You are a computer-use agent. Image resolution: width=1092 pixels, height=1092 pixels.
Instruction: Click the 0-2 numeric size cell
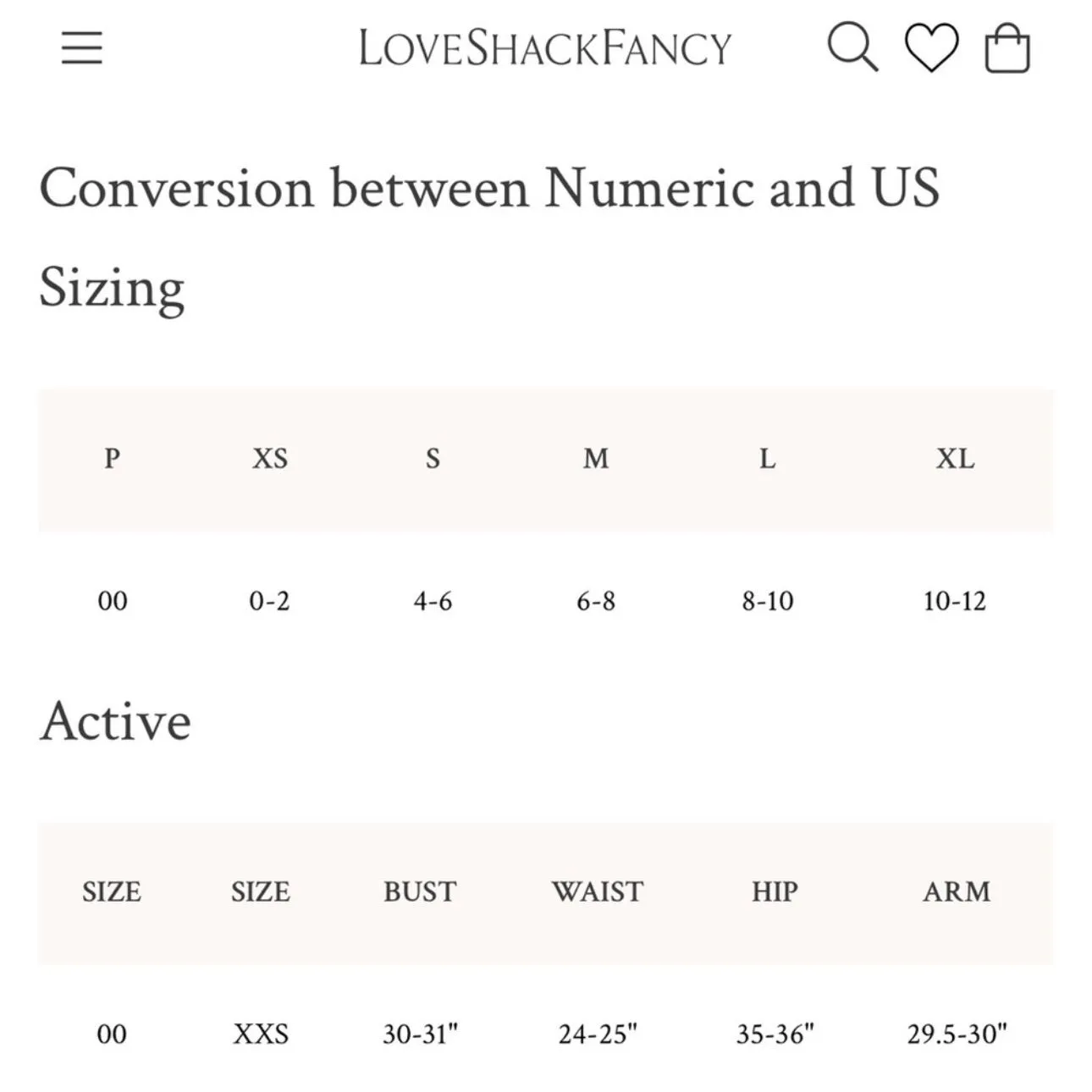pyautogui.click(x=269, y=602)
